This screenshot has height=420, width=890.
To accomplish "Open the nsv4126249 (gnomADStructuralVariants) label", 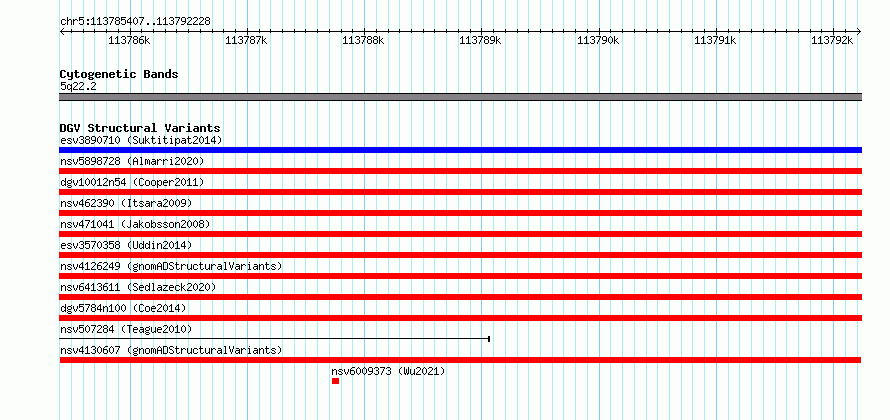I will tap(171, 266).
